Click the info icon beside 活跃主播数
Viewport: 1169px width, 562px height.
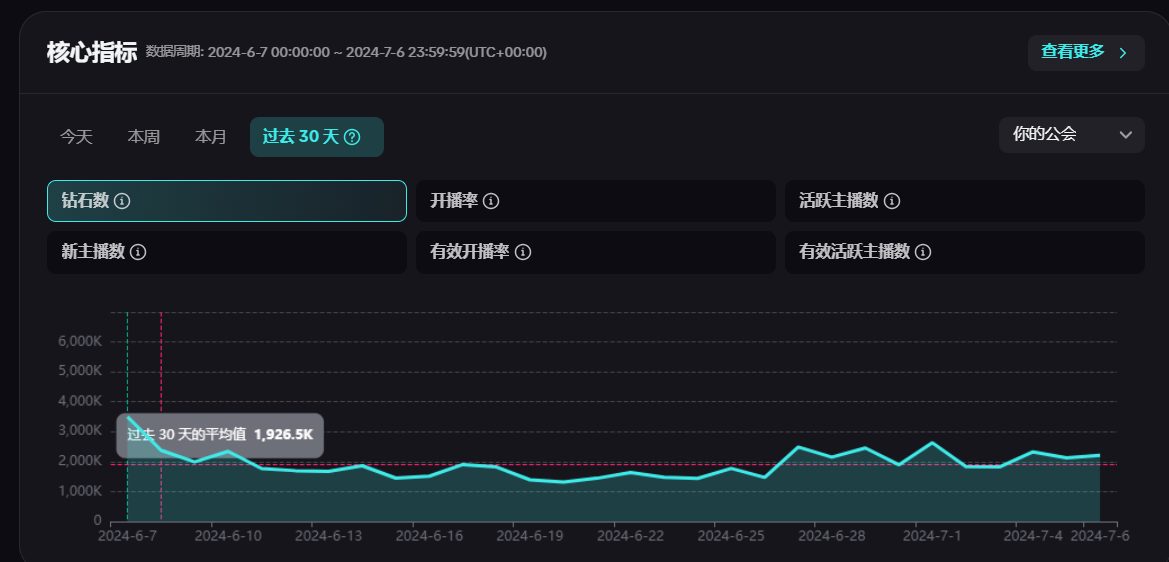coord(892,201)
